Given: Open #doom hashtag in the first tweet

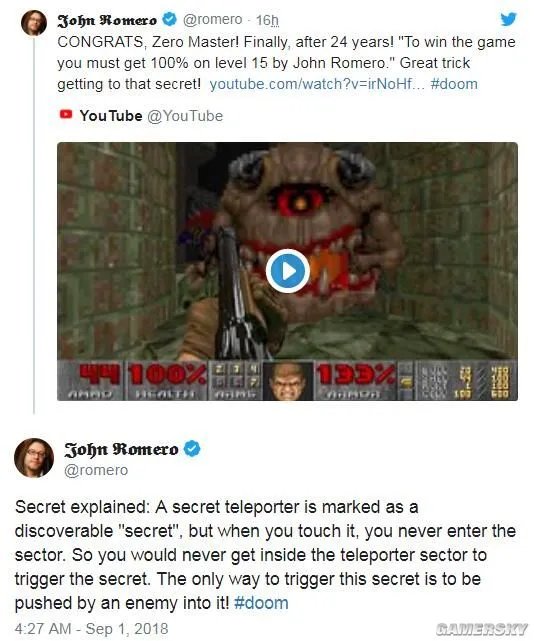Looking at the screenshot, I should pyautogui.click(x=454, y=84).
